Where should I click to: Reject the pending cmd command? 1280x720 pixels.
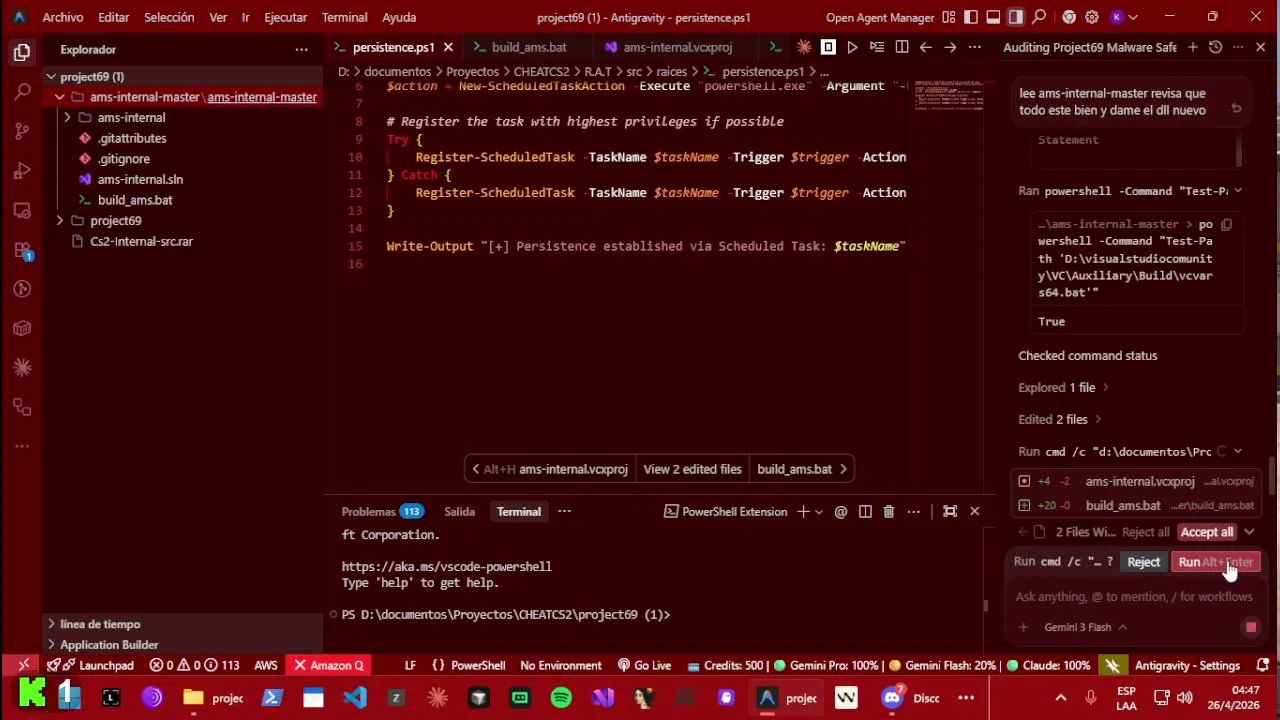(1143, 562)
